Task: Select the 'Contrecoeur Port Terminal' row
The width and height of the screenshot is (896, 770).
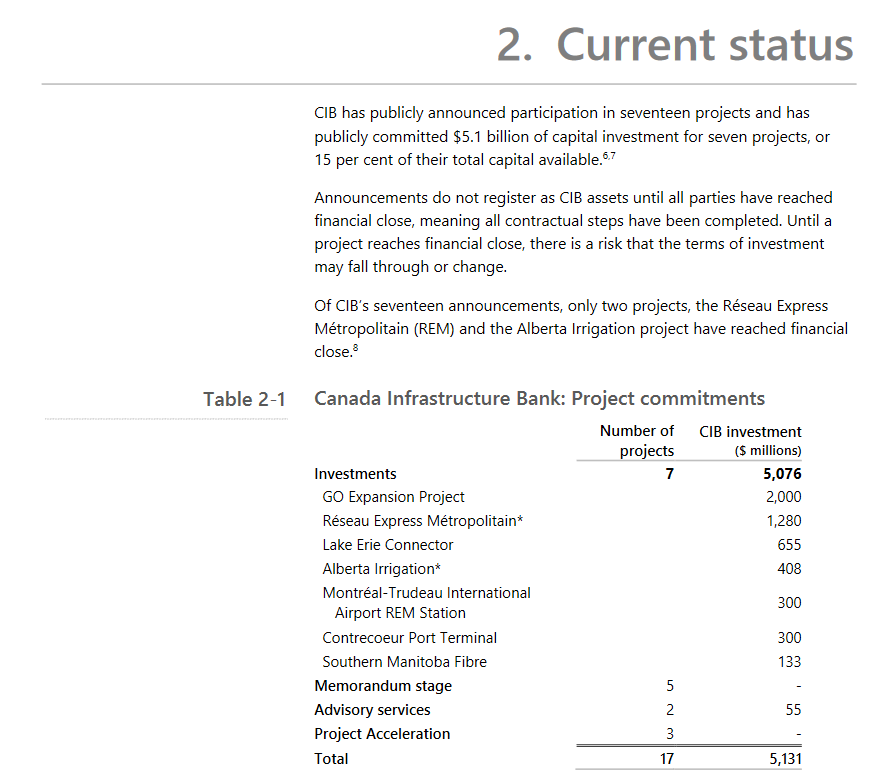Action: pos(409,638)
